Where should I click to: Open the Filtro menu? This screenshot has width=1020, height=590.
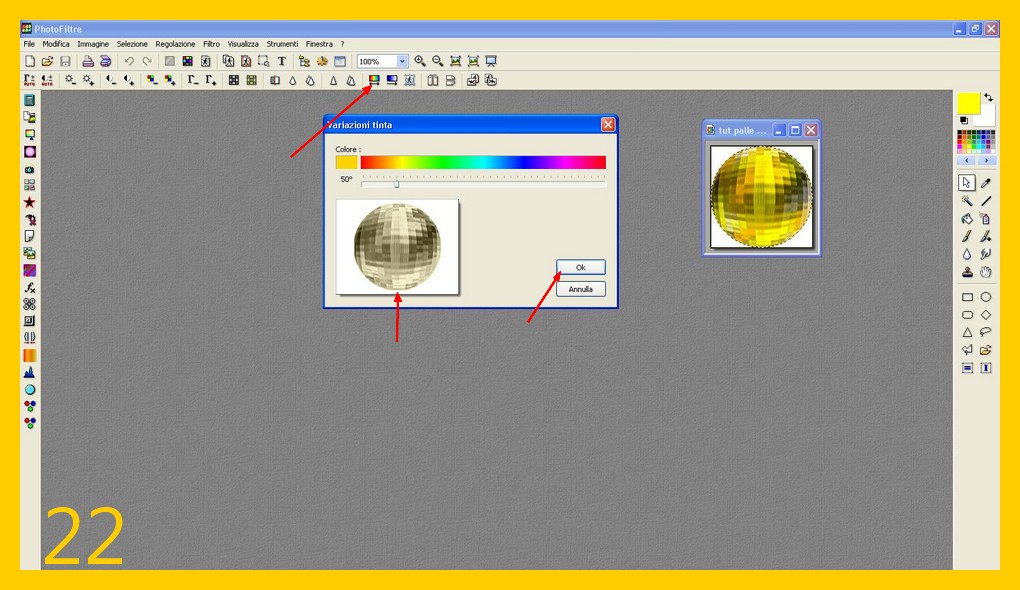click(x=211, y=44)
